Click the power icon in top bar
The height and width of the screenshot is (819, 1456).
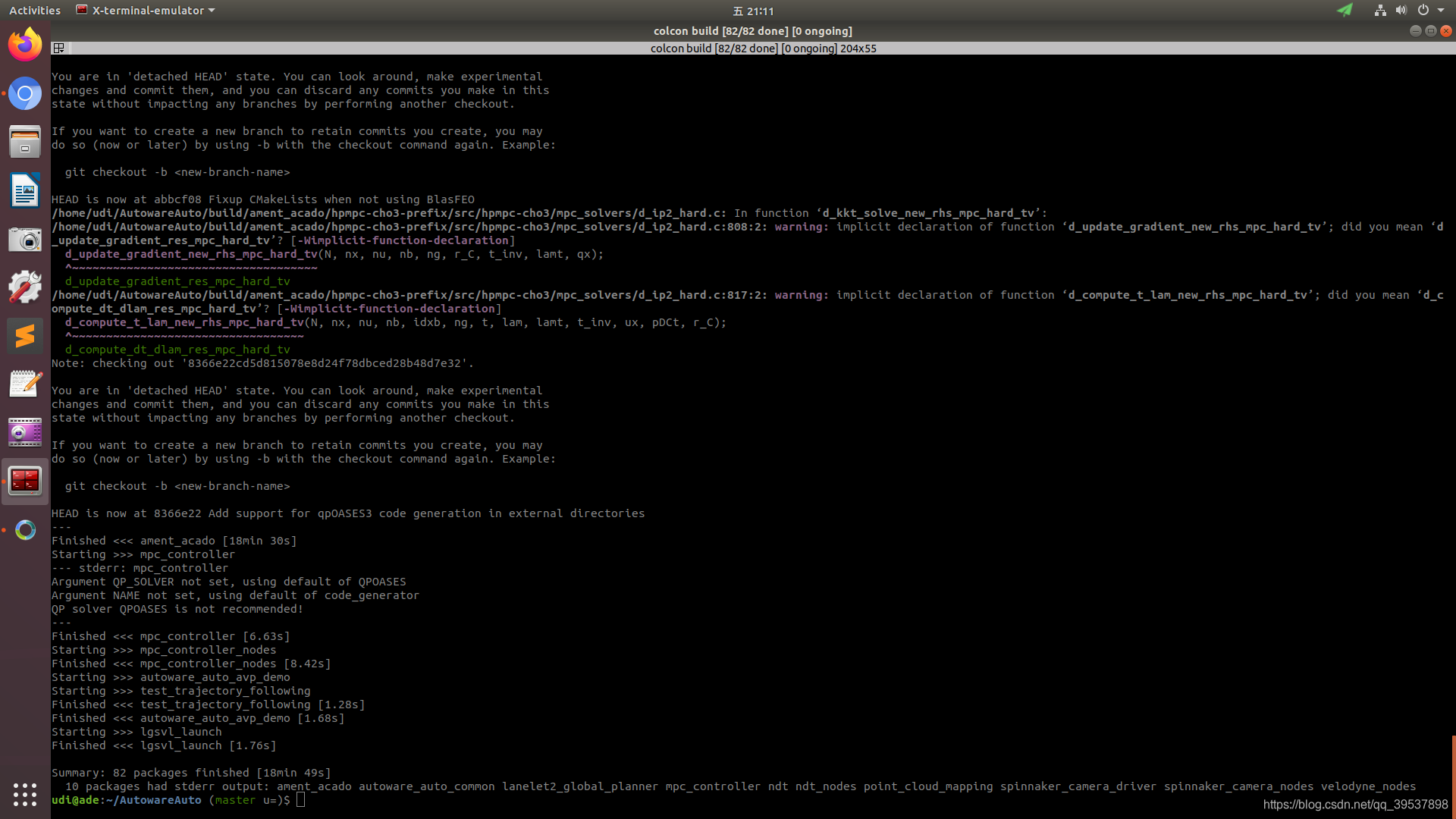click(1423, 10)
